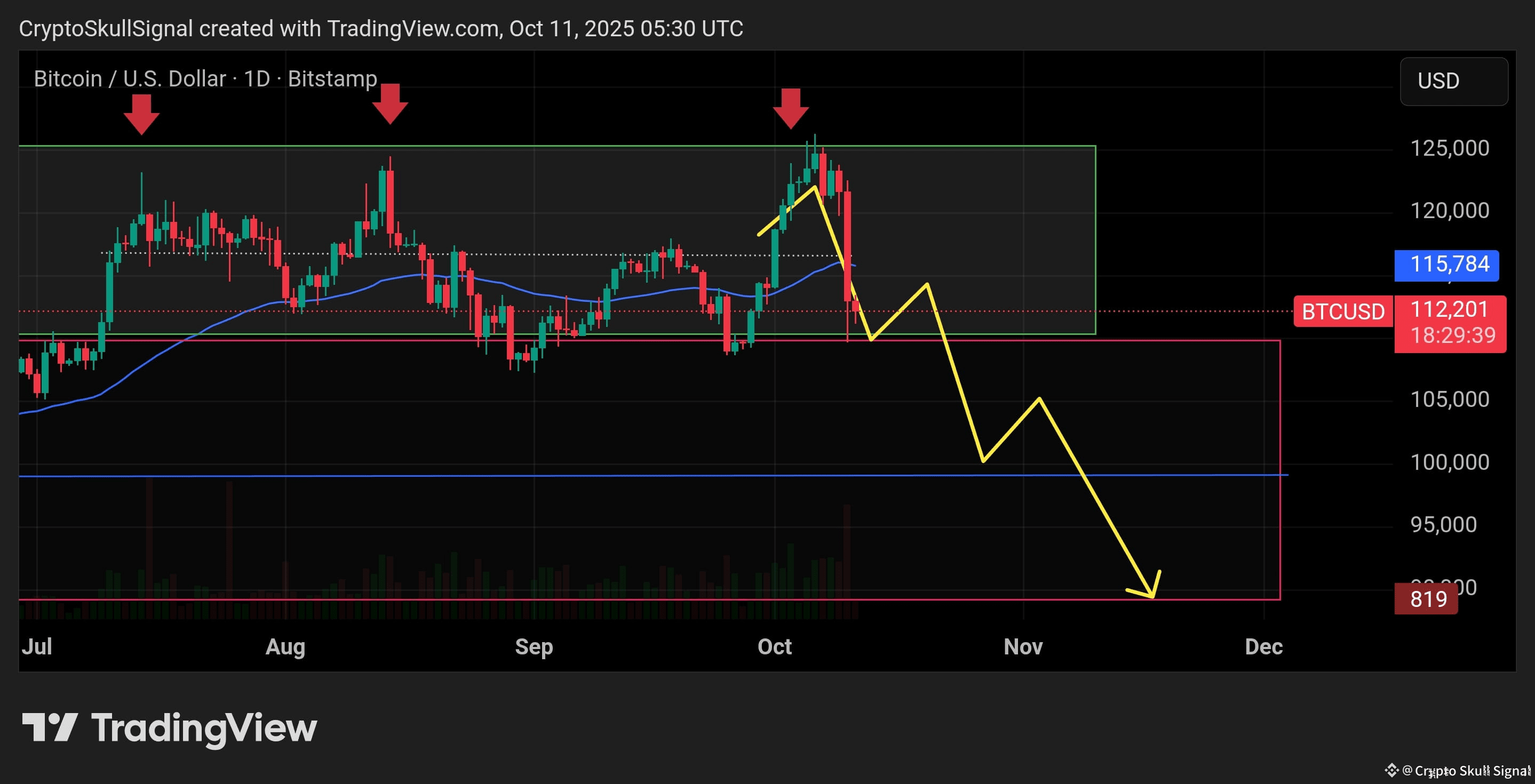Click the Dec label on time axis
Image resolution: width=1535 pixels, height=784 pixels.
(1264, 646)
